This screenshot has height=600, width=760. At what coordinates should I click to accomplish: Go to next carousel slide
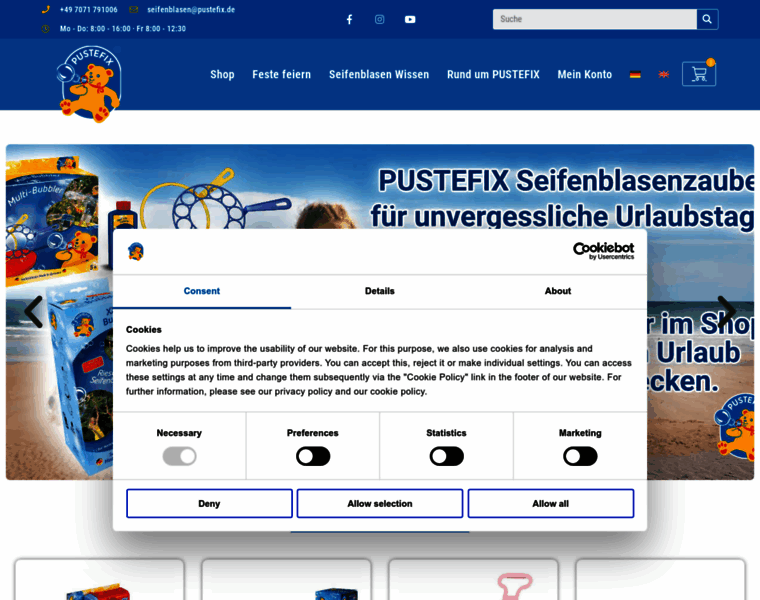726,312
